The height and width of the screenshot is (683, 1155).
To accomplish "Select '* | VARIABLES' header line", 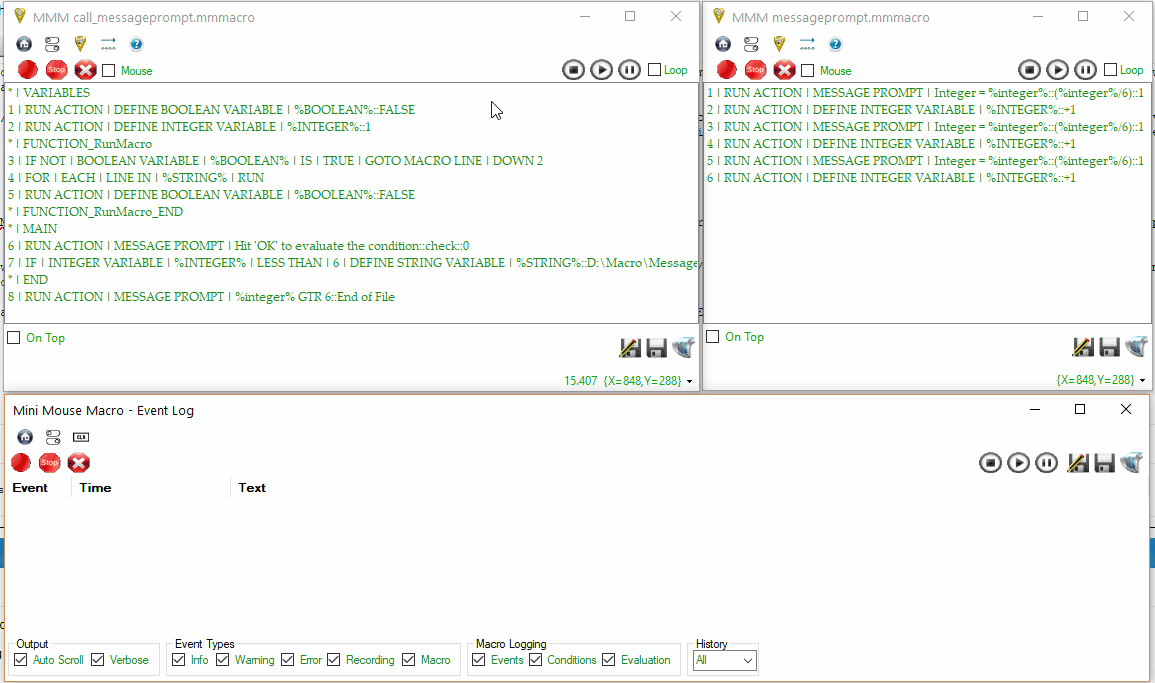I will [49, 93].
